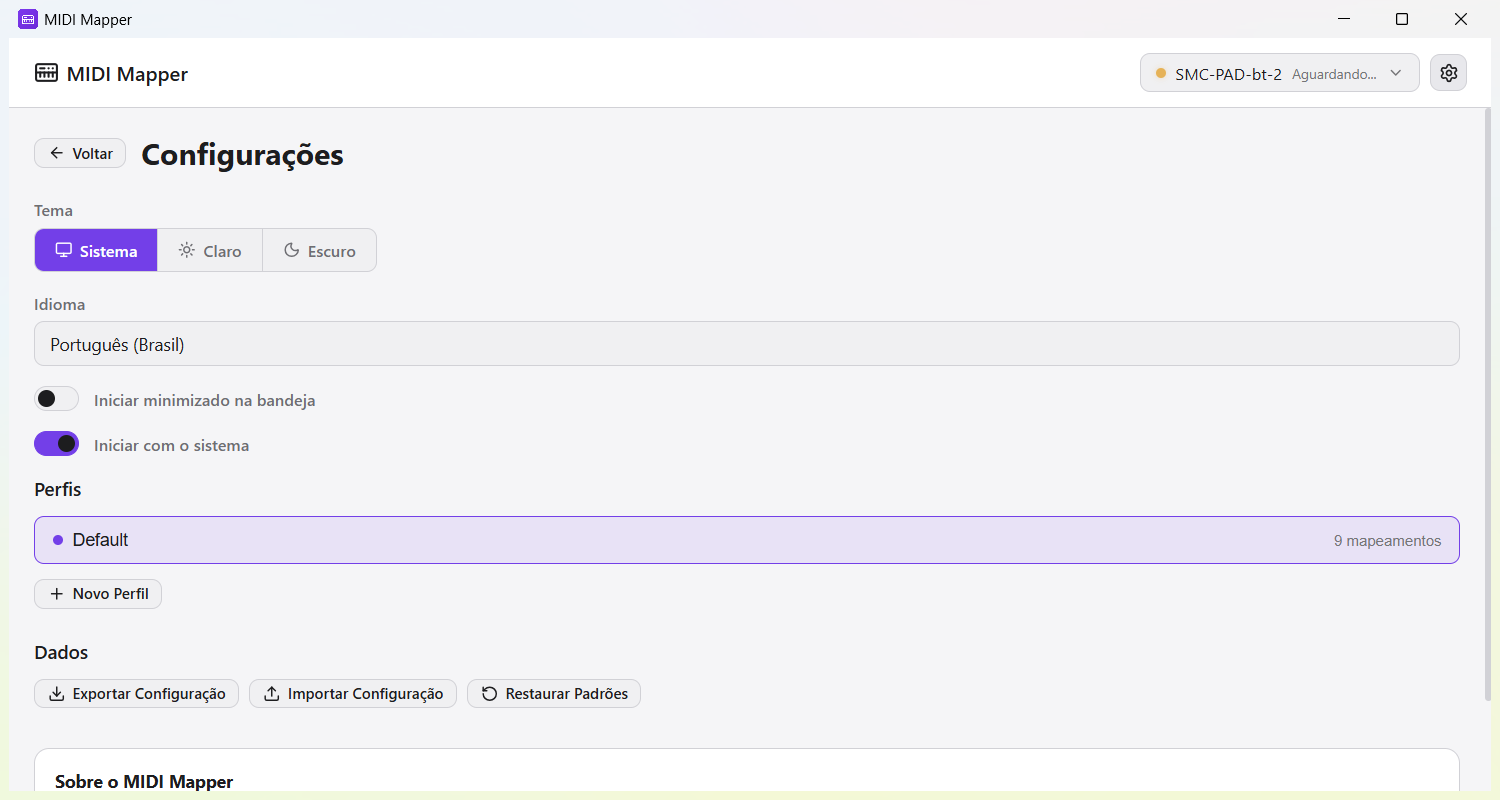Click the 'Iniciar com o sistema' label
Viewport: 1500px width, 800px height.
171,445
